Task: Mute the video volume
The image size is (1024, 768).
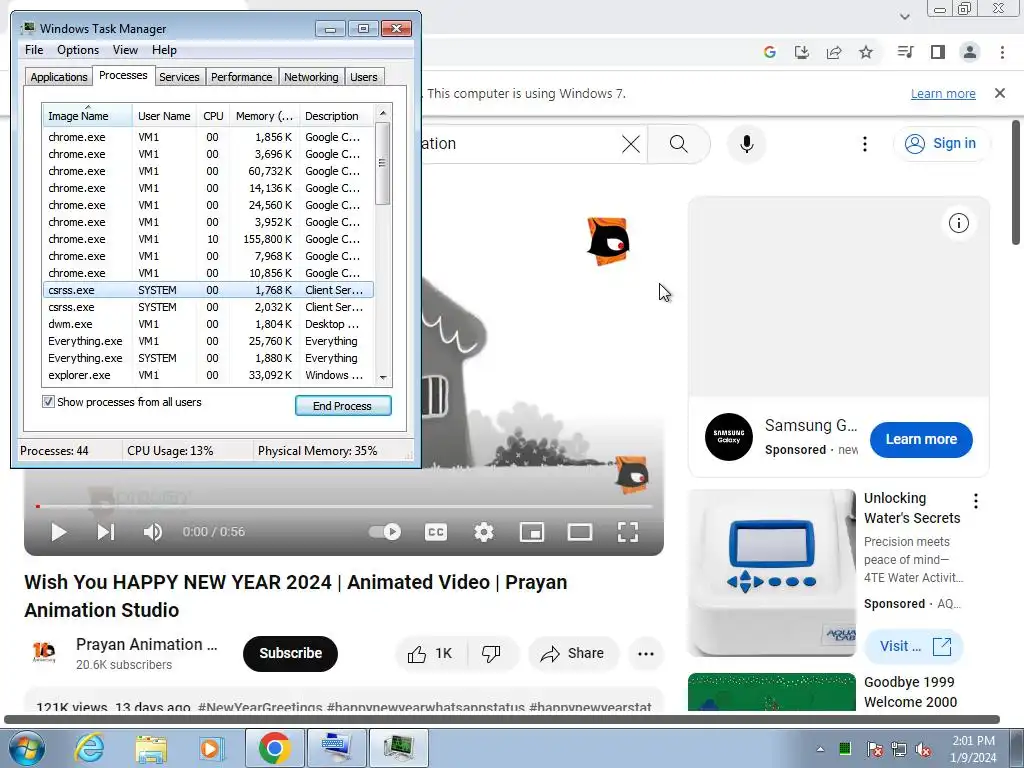Action: tap(153, 532)
